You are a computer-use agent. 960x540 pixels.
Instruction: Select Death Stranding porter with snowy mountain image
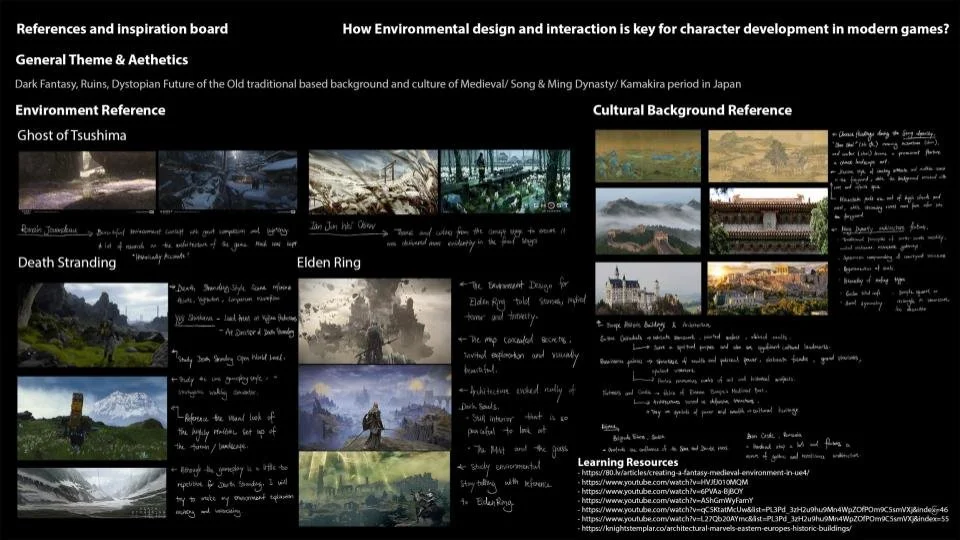[x=92, y=418]
